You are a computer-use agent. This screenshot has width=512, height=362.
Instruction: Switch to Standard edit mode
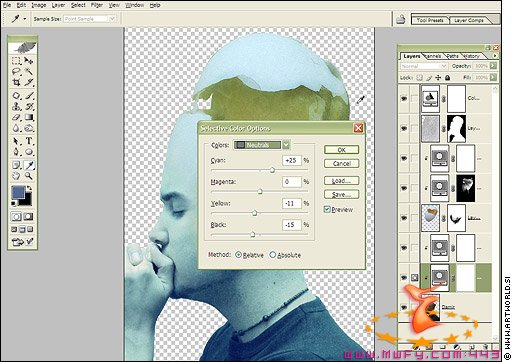[x=16, y=217]
